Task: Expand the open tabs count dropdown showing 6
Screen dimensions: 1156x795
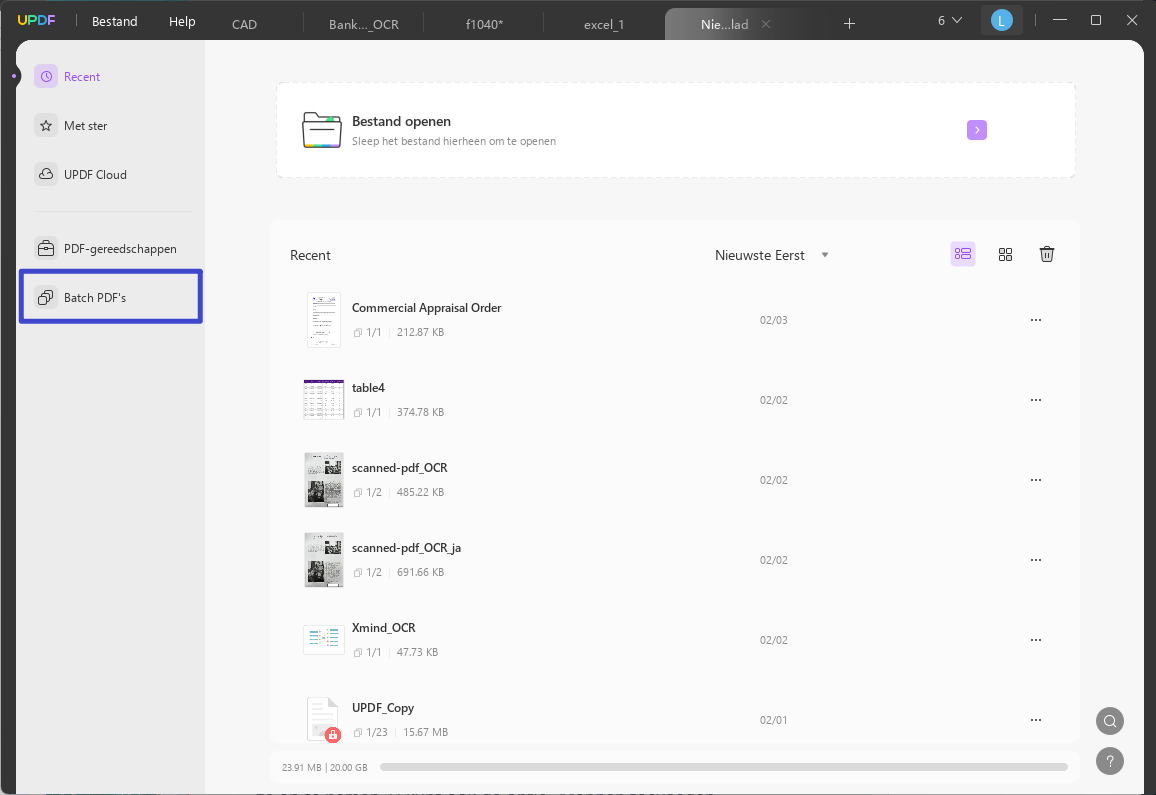Action: pos(950,21)
